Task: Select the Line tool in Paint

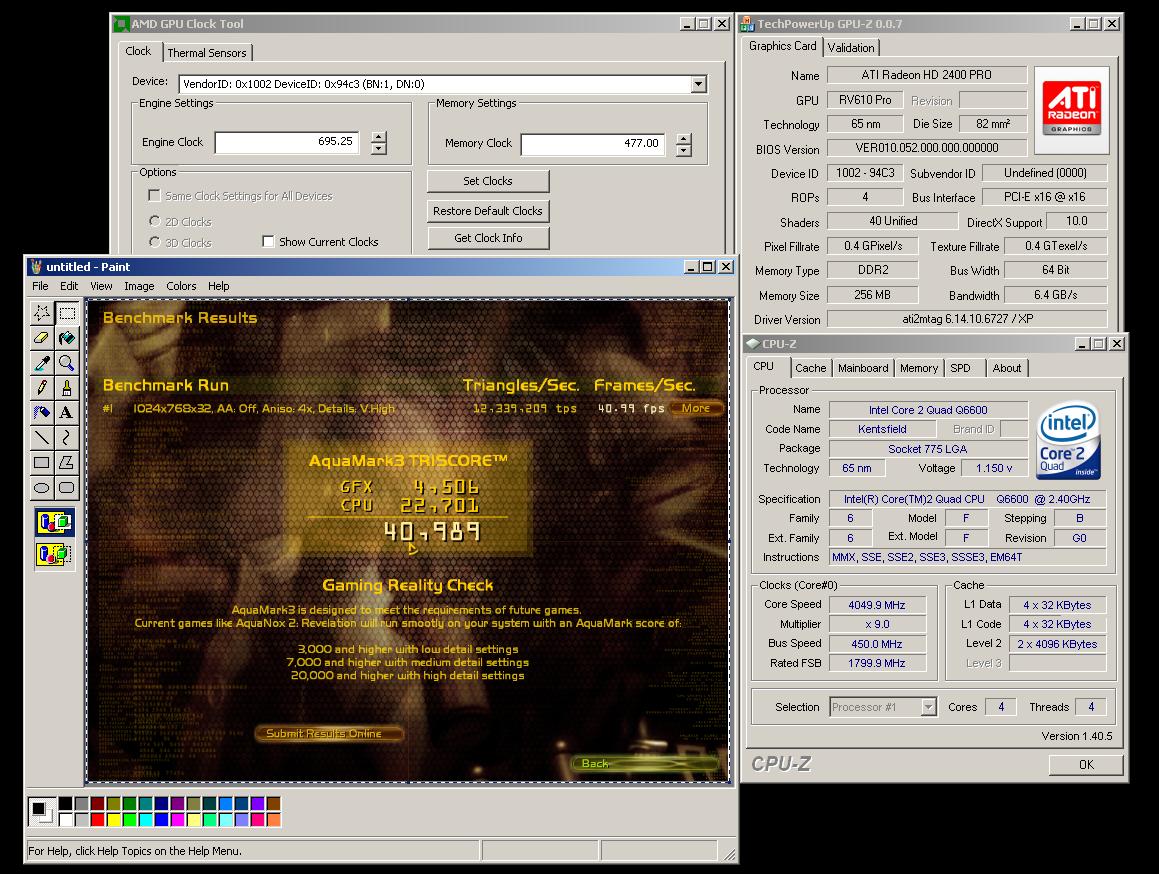Action: click(41, 437)
